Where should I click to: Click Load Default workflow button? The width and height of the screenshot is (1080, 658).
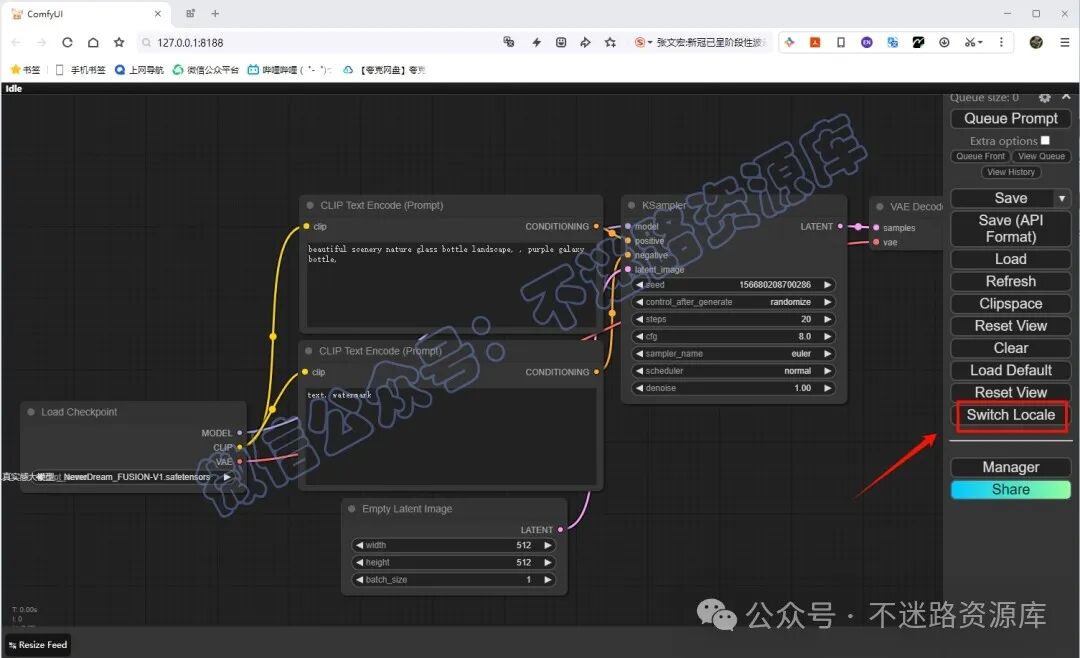(1010, 370)
